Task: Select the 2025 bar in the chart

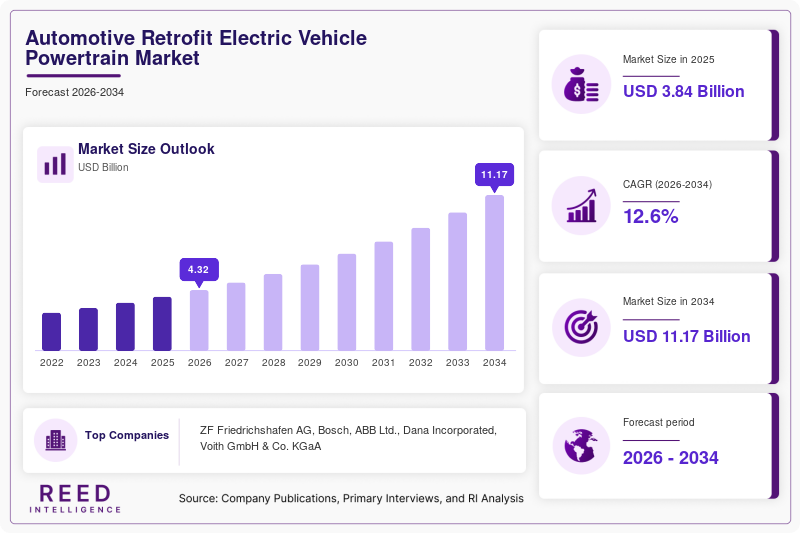Action: click(162, 323)
